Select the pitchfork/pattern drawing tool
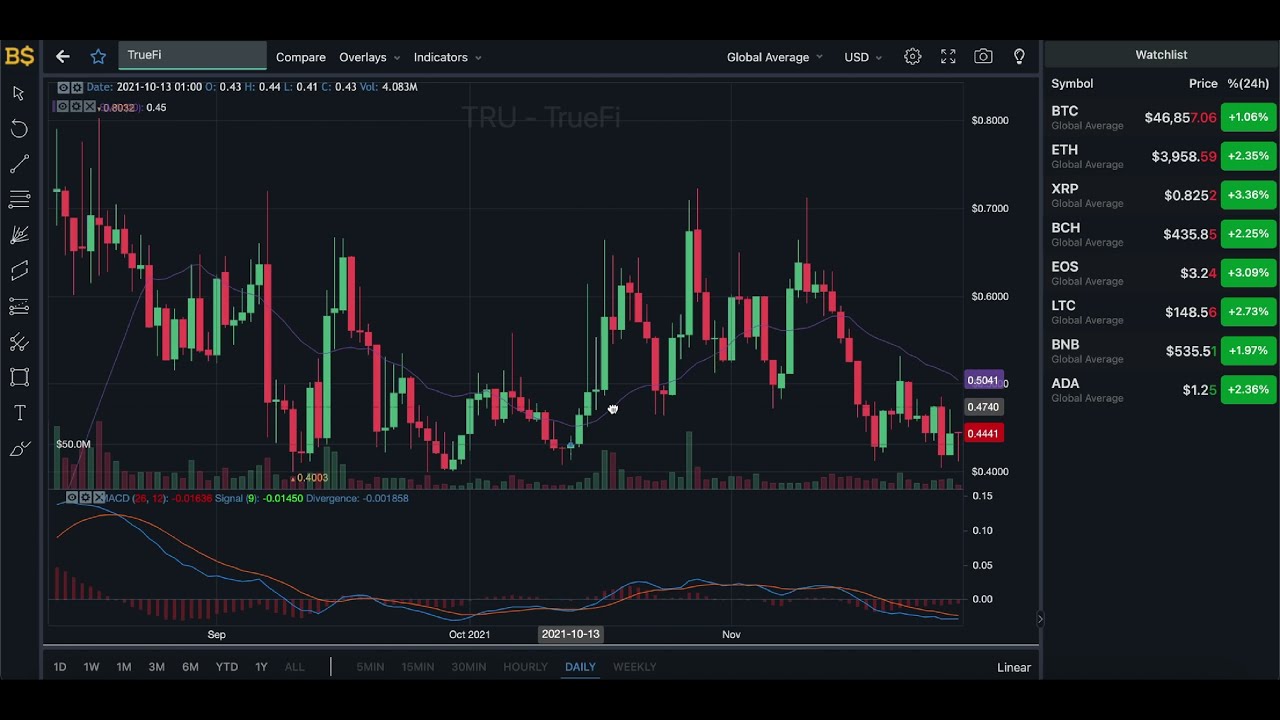This screenshot has height=720, width=1280. click(x=19, y=342)
